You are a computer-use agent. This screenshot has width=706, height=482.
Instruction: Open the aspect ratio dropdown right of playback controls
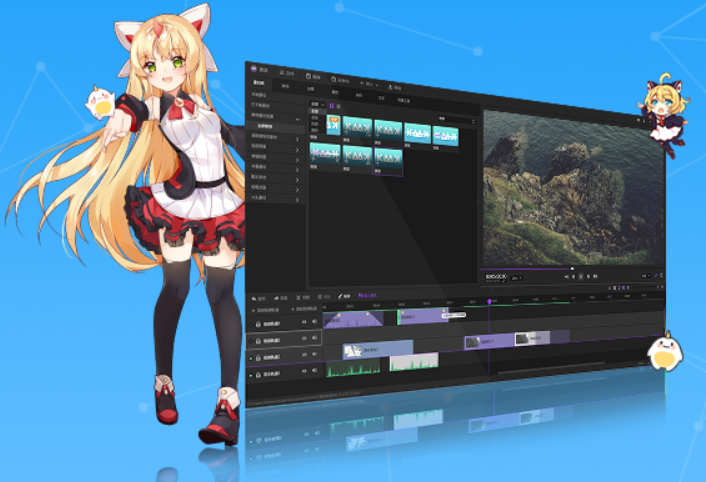click(646, 275)
